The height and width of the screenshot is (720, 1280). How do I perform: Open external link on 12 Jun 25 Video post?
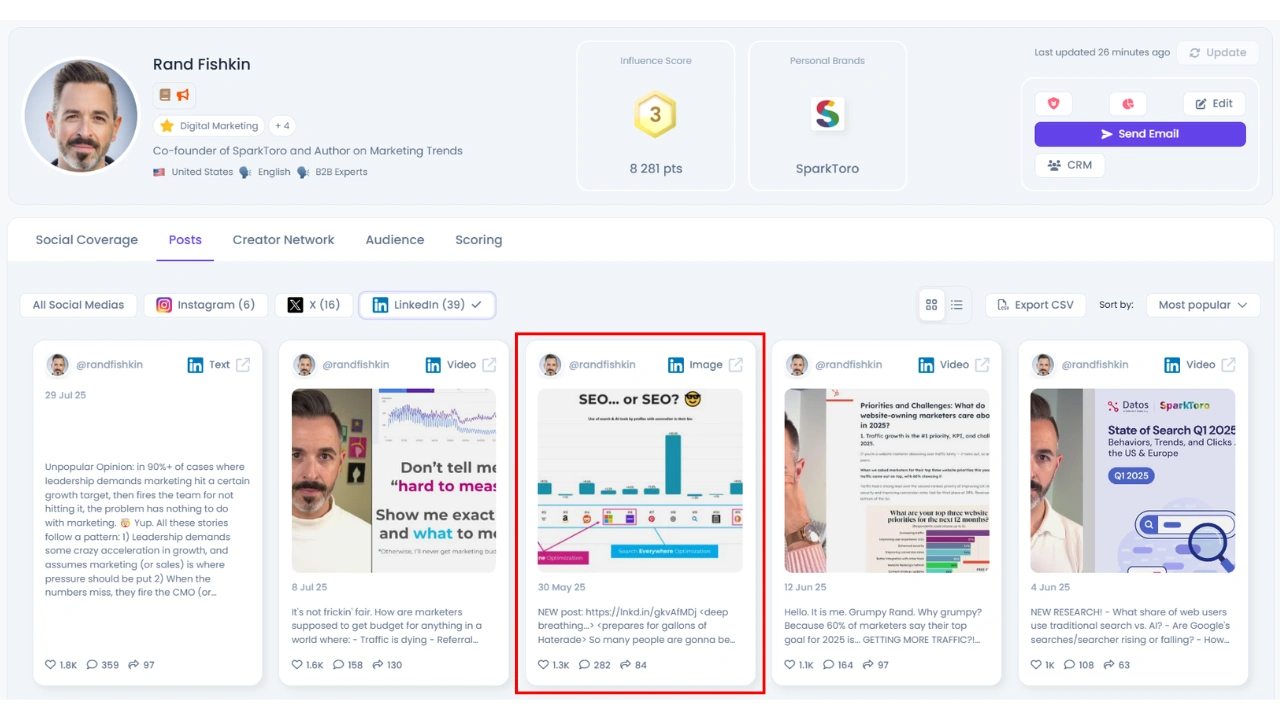point(982,365)
